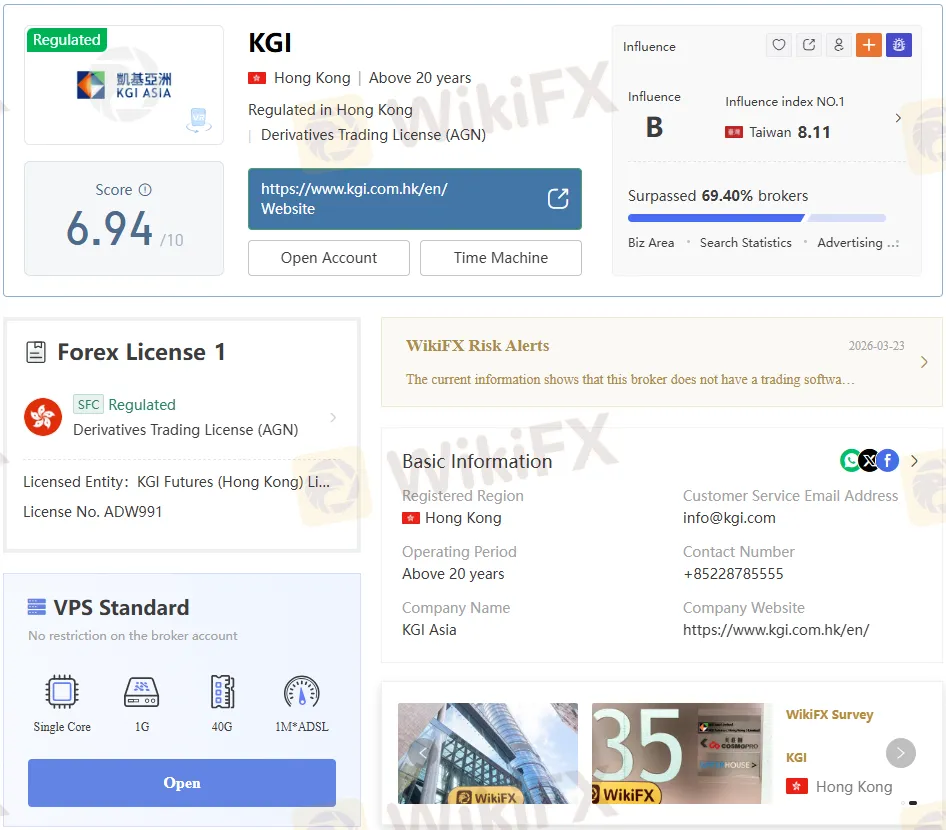
Task: Click the WhatsApp icon in Basic Information
Action: pos(850,461)
